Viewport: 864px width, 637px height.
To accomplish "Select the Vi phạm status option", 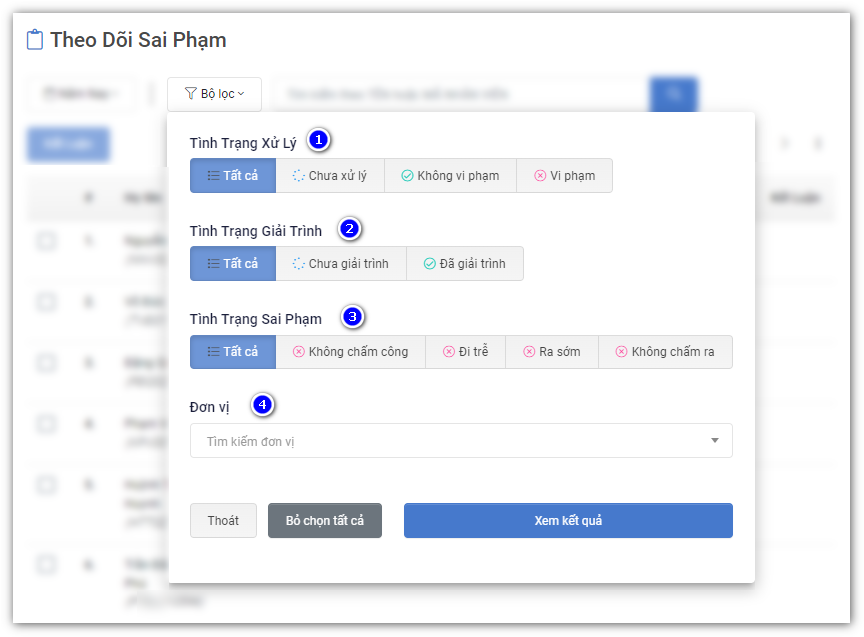I will (x=564, y=176).
